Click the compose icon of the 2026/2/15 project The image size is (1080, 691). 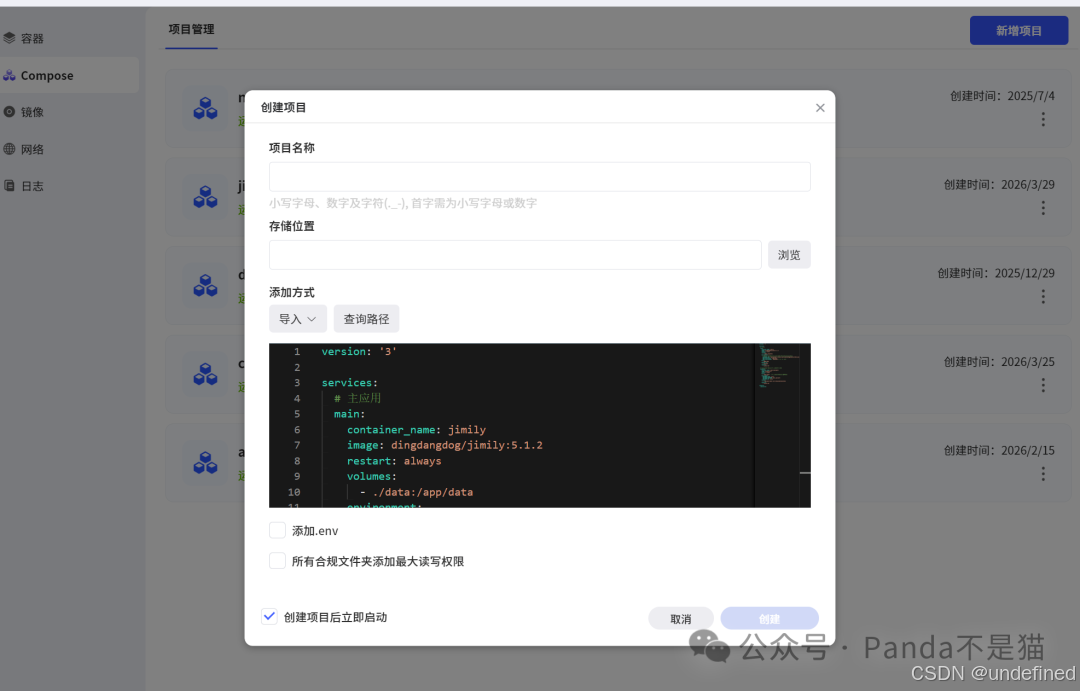205,462
